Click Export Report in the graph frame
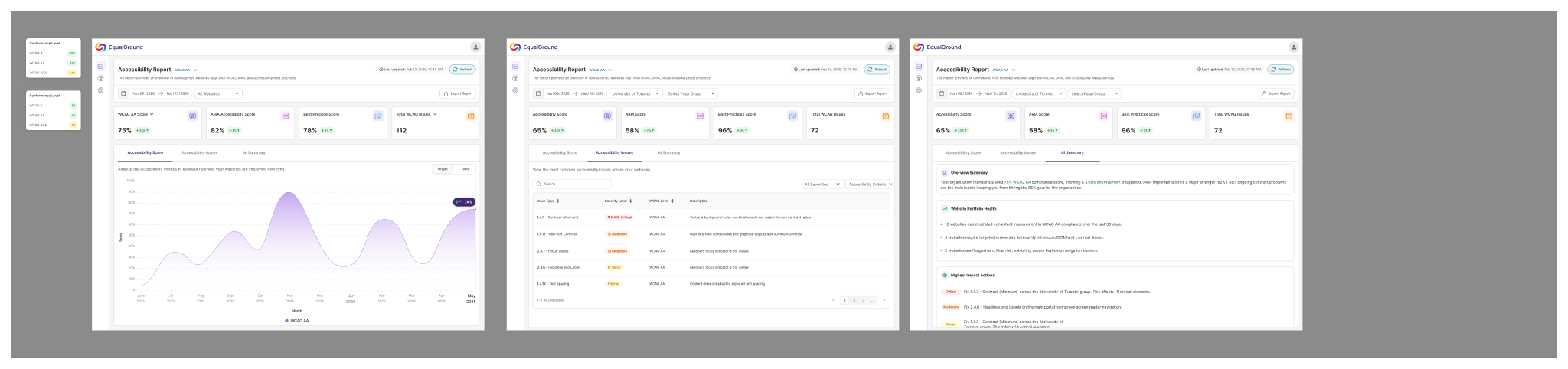1568x369 pixels. point(459,93)
